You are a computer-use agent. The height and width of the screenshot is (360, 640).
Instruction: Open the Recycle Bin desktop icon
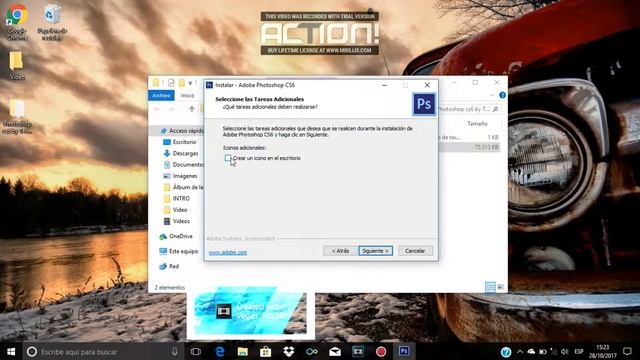pyautogui.click(x=52, y=22)
